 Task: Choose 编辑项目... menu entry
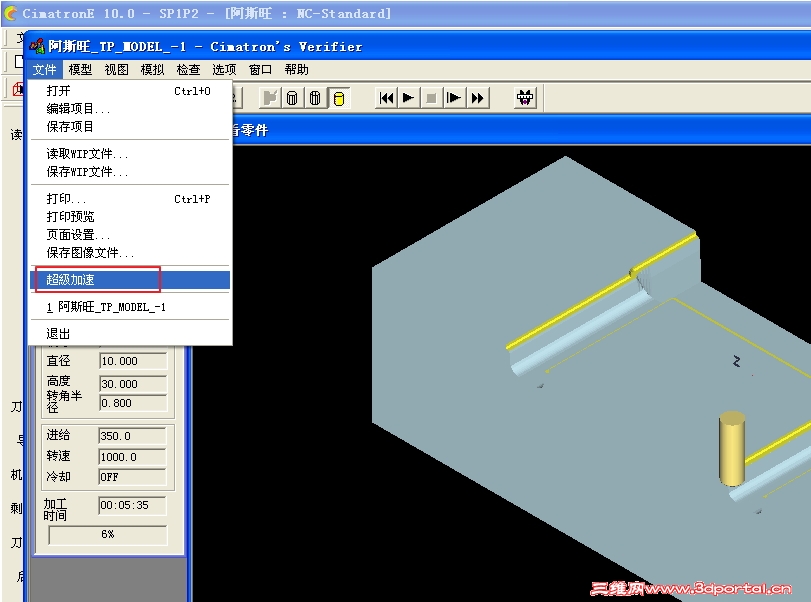tap(130, 109)
